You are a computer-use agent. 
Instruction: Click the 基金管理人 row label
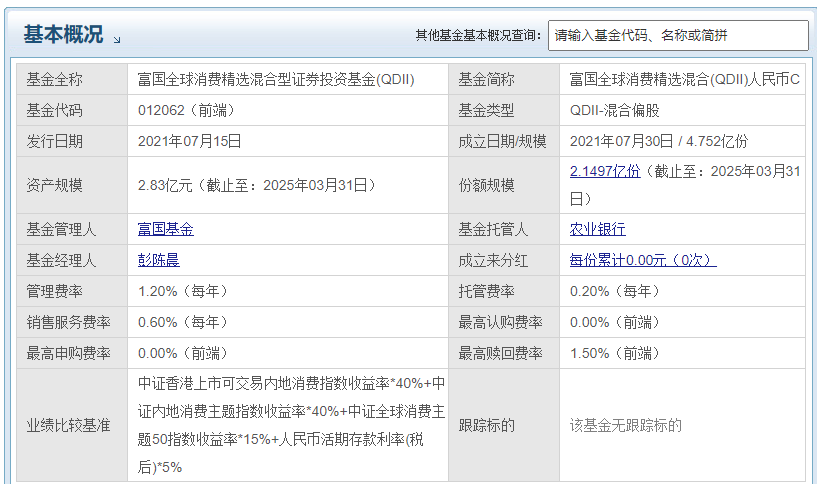[x=61, y=229]
